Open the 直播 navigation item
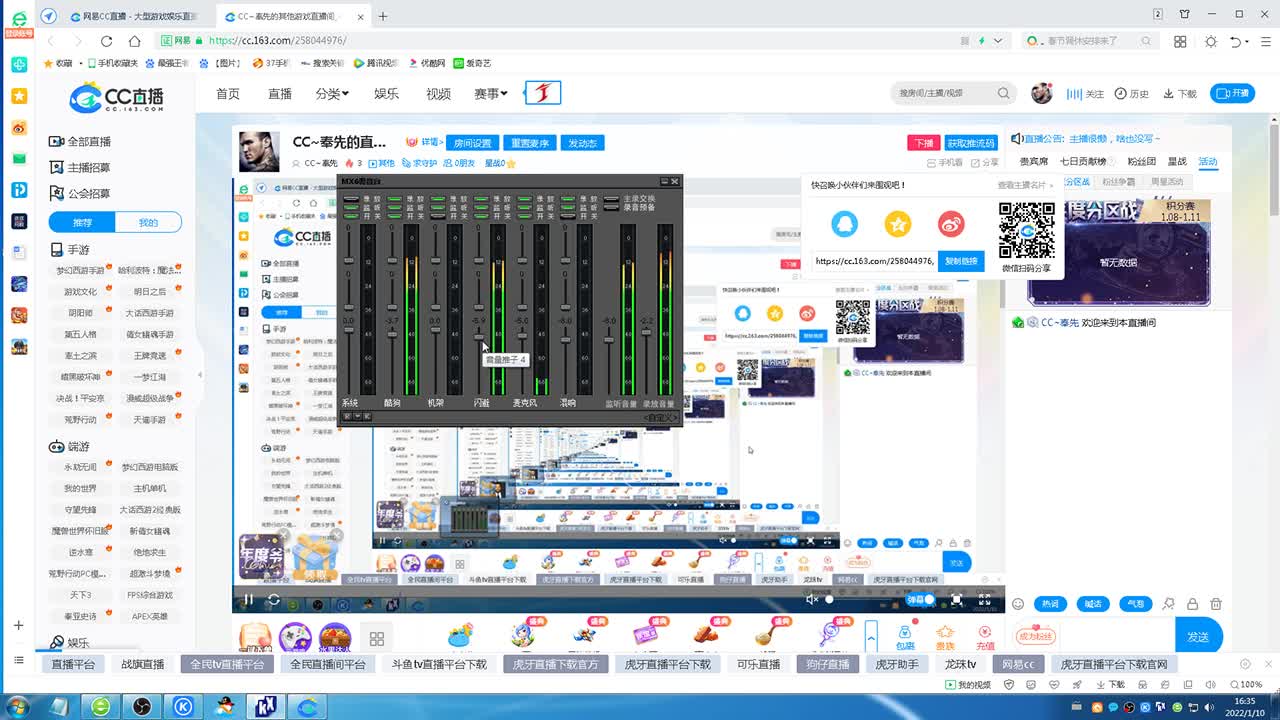This screenshot has width=1280, height=720. [x=280, y=93]
